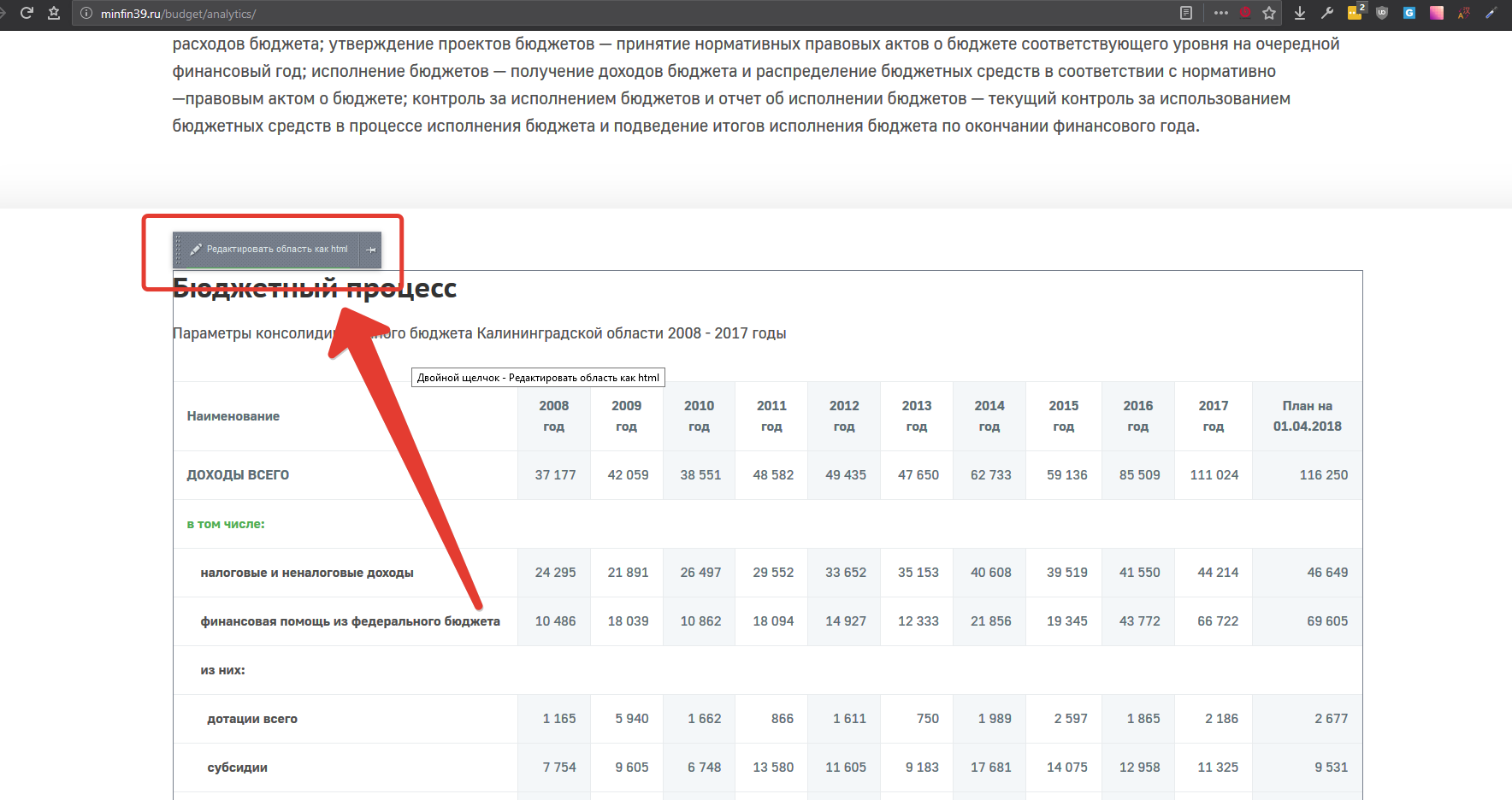
Task: Click the drag handle of edit panel
Action: click(x=179, y=250)
